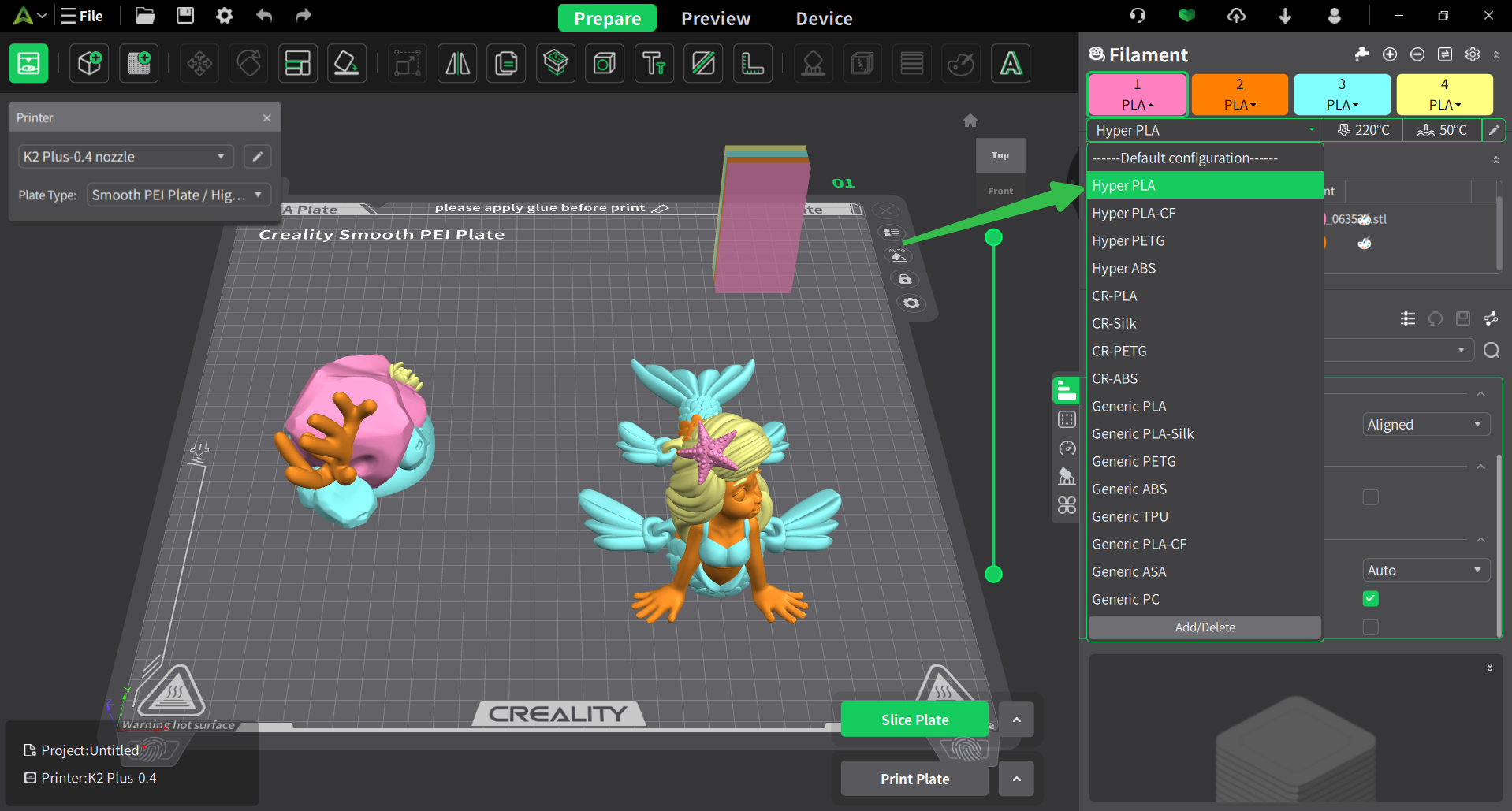1512x811 pixels.
Task: Click the Mirror tool icon
Action: (x=457, y=63)
